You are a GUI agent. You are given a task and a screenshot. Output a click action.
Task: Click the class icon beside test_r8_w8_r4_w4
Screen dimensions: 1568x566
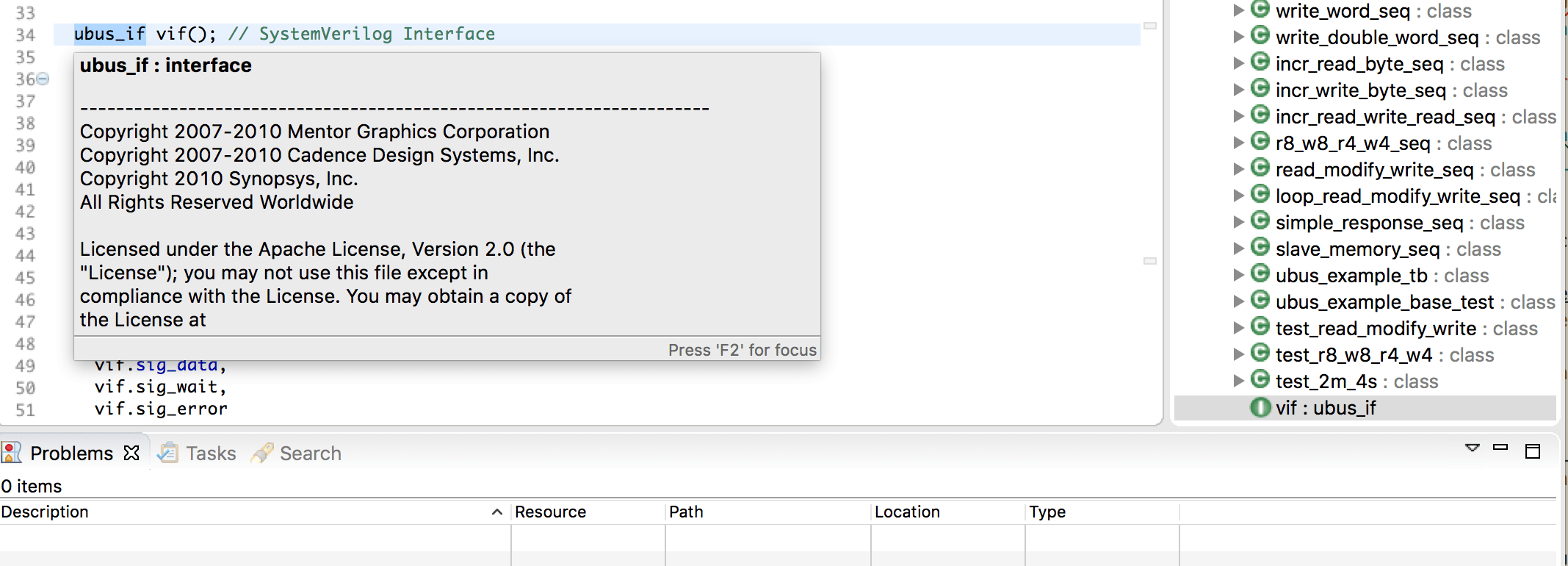pos(1260,353)
